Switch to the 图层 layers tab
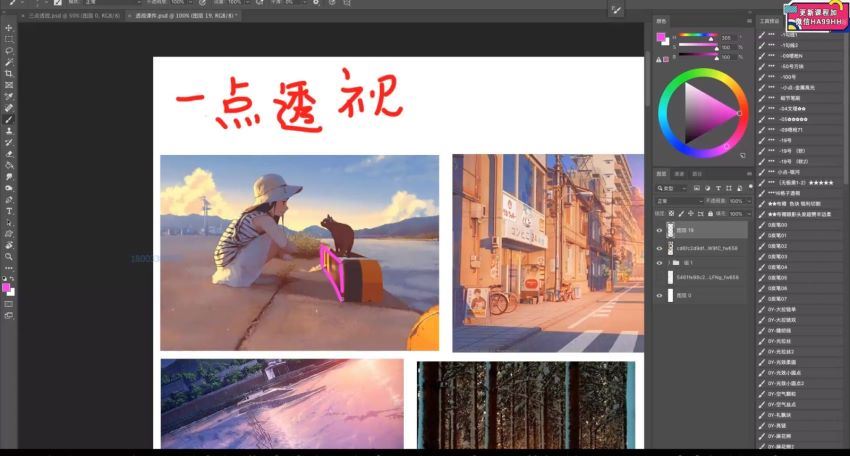Screen dimensions: 850x456 click(661, 174)
